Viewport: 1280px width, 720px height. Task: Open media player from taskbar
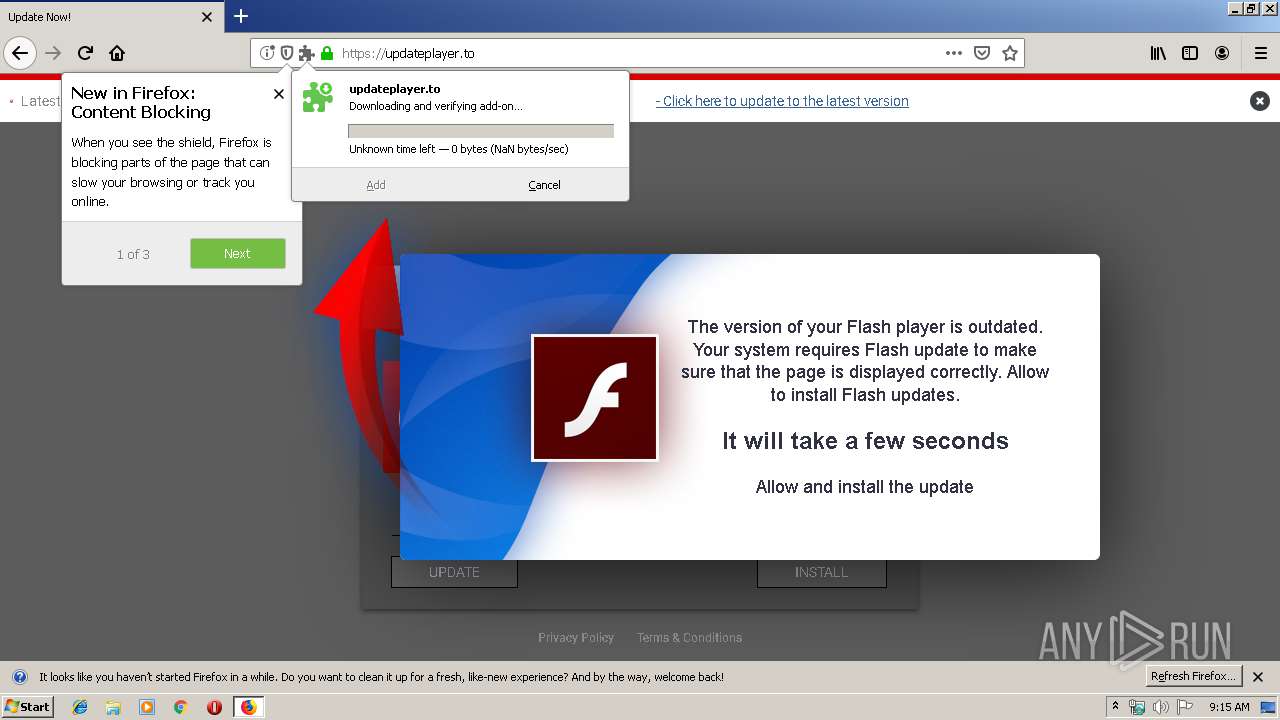pyautogui.click(x=147, y=707)
